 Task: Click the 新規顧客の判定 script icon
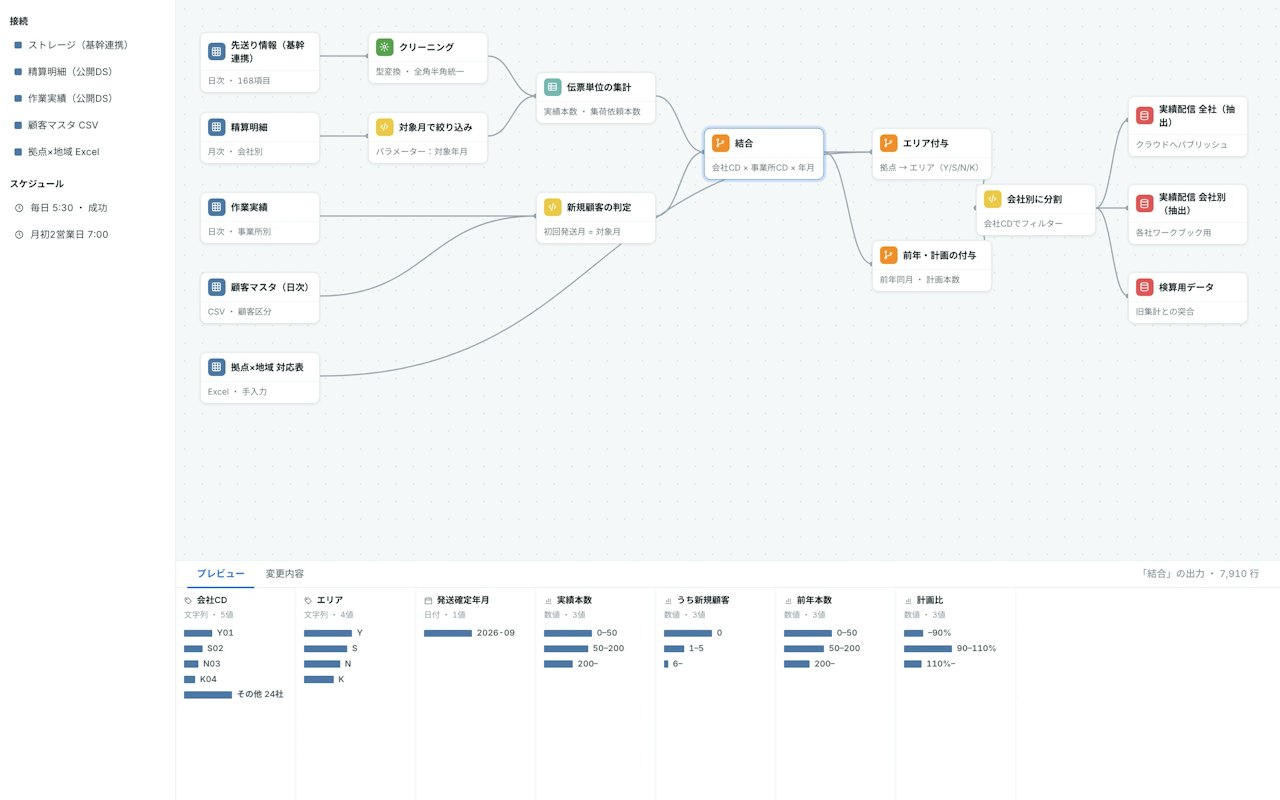pyautogui.click(x=552, y=207)
